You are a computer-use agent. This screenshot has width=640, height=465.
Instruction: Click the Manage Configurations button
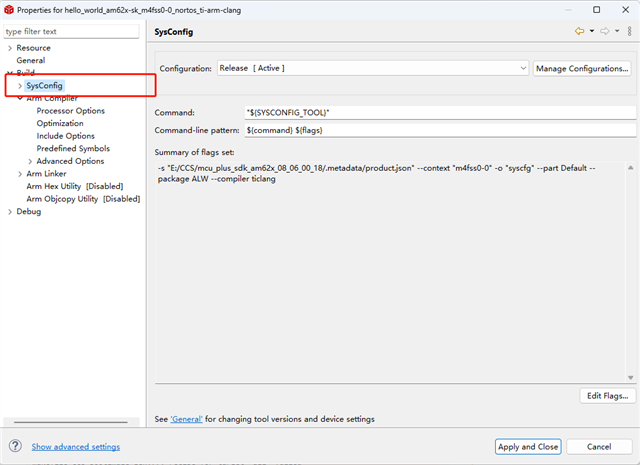(583, 68)
